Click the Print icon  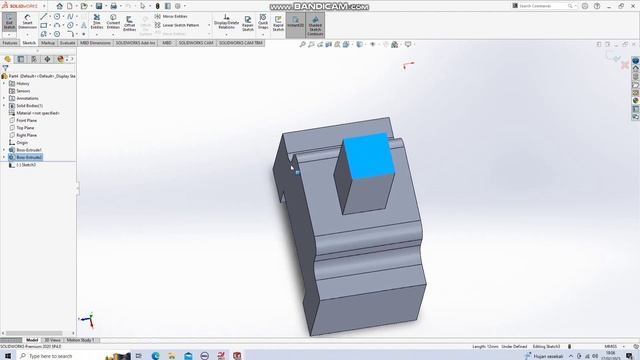[113, 6]
